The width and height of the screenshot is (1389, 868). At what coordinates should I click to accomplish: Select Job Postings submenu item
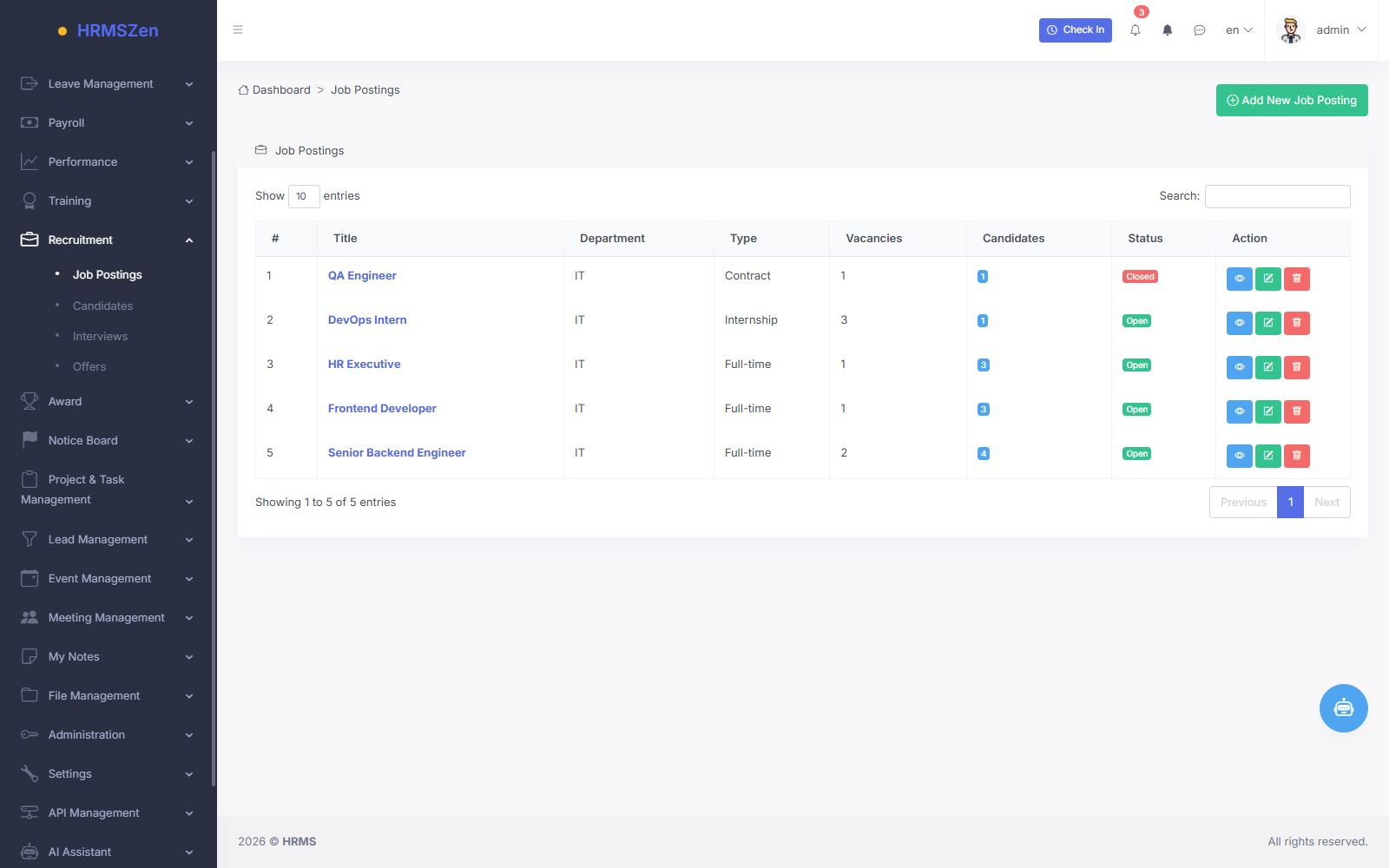(108, 274)
